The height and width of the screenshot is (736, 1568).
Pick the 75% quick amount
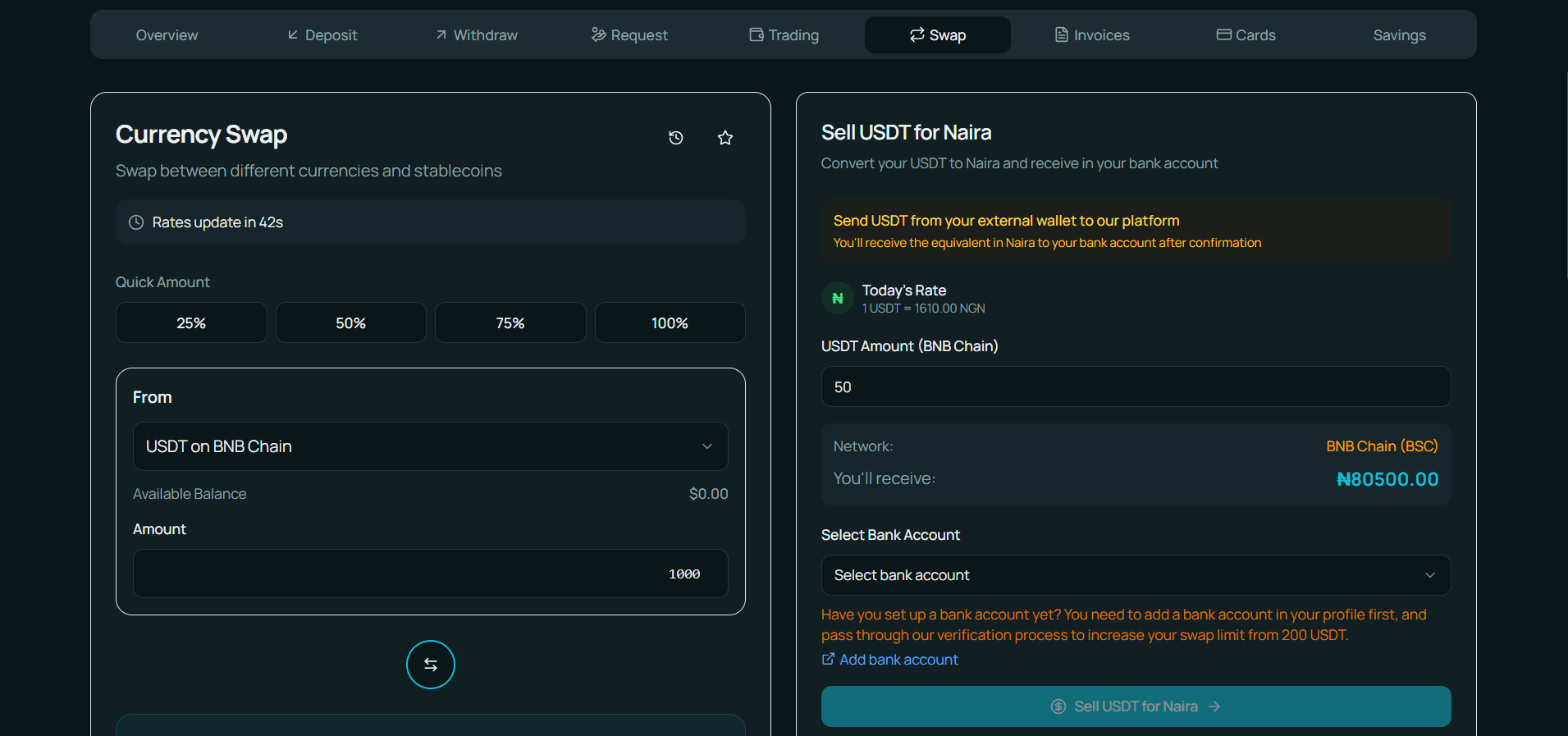(510, 322)
